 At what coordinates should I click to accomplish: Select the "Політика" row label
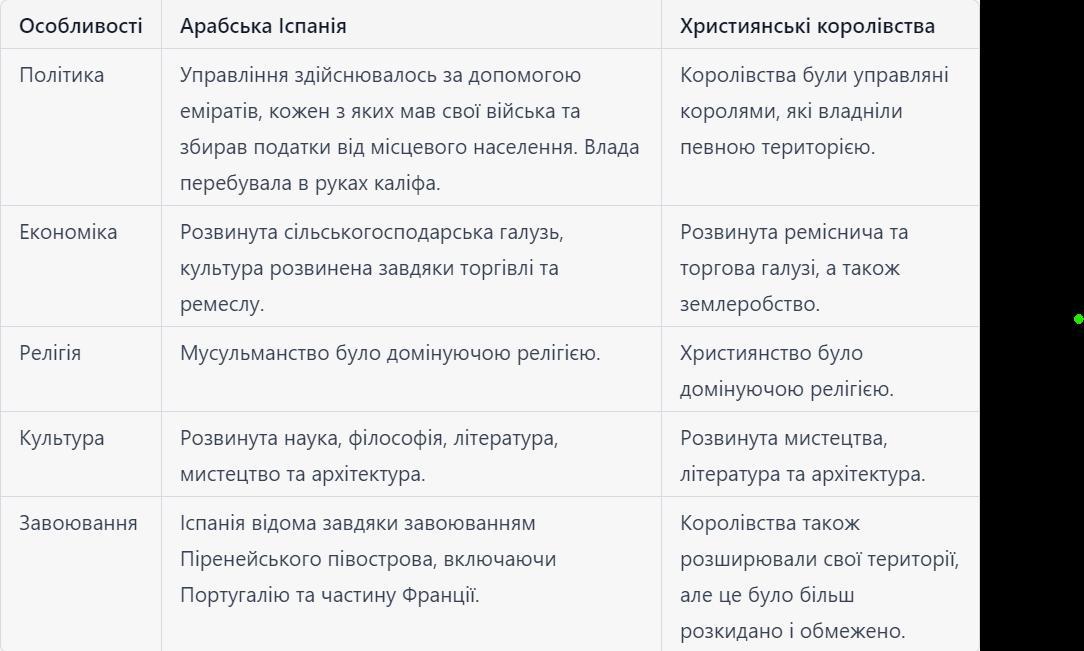tap(62, 75)
